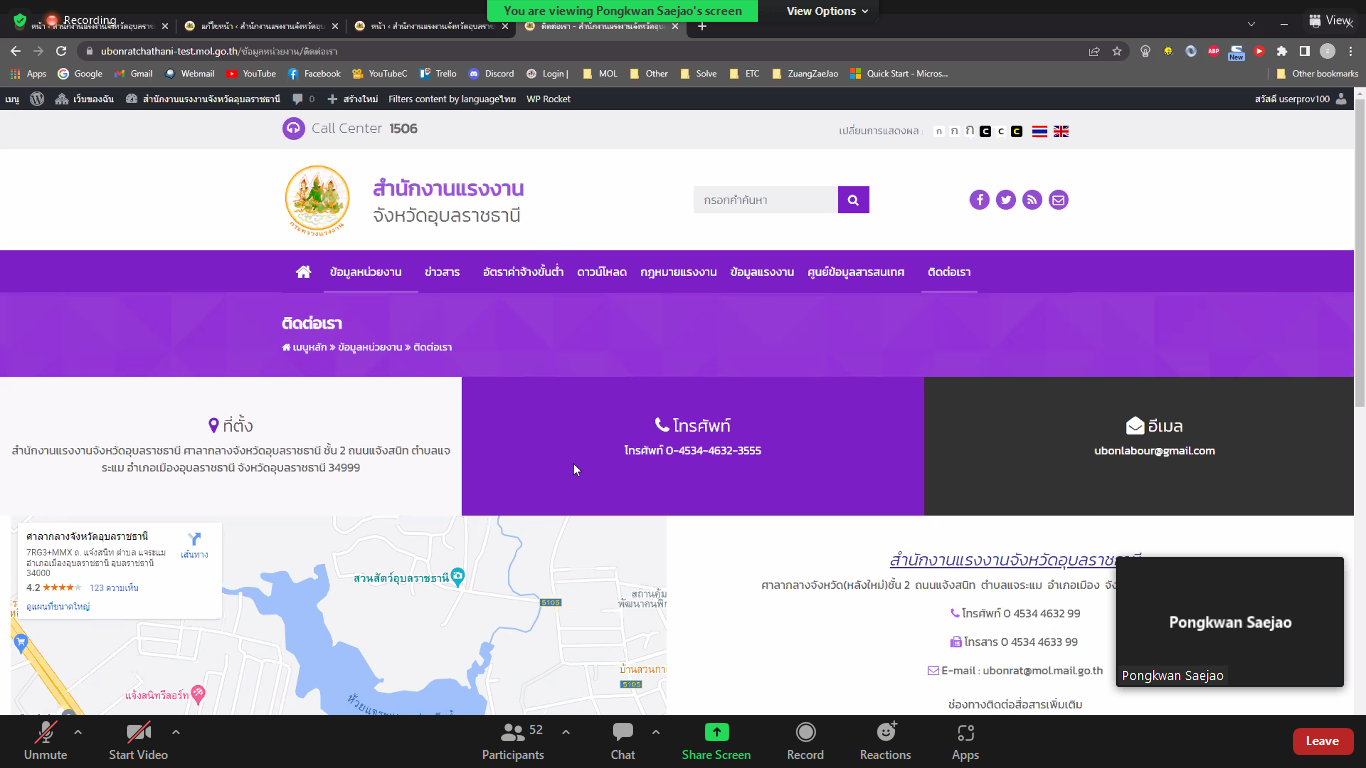Click ดูแผนที่ขนาดใหญ่ link on the map card
This screenshot has width=1366, height=768.
(58, 606)
